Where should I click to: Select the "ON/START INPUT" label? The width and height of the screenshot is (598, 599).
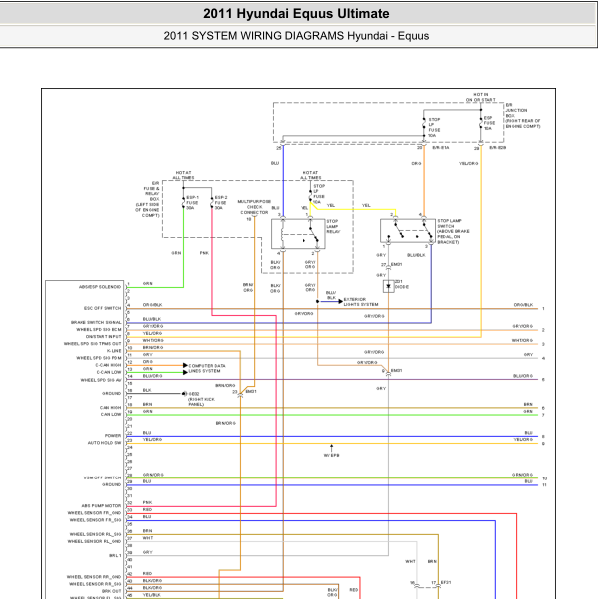pos(103,337)
